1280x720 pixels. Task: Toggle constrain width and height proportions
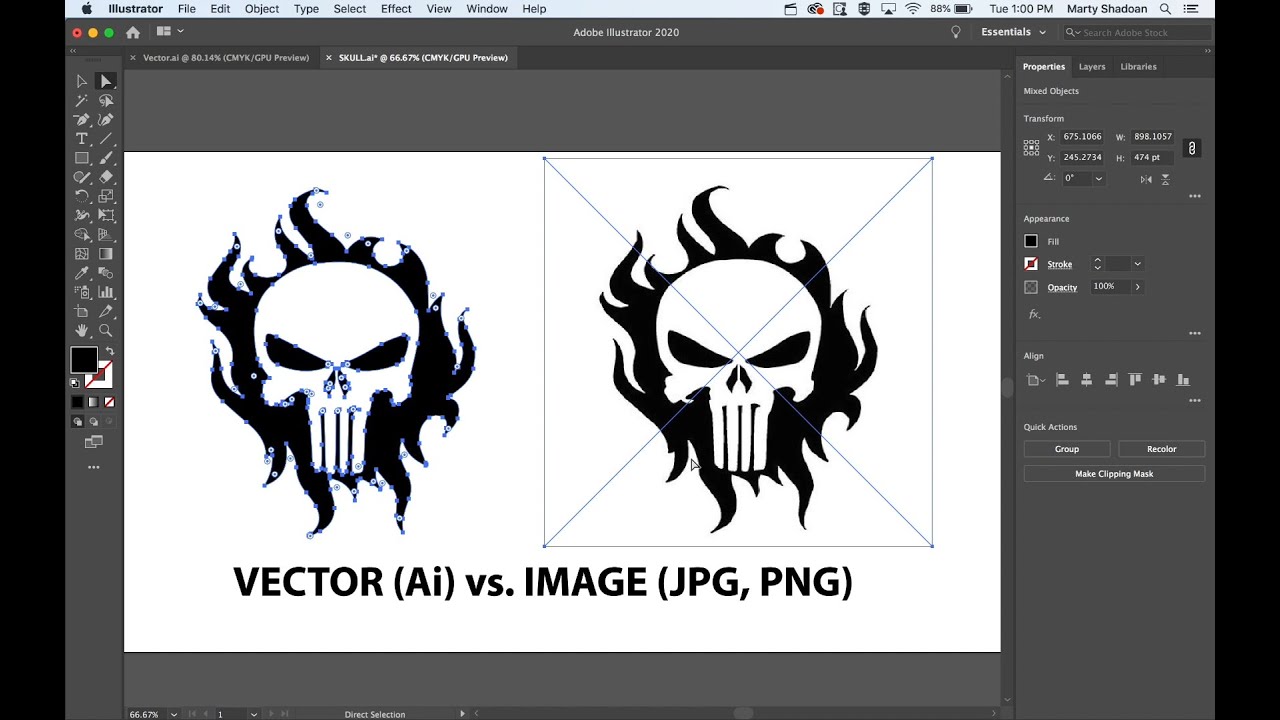1191,148
